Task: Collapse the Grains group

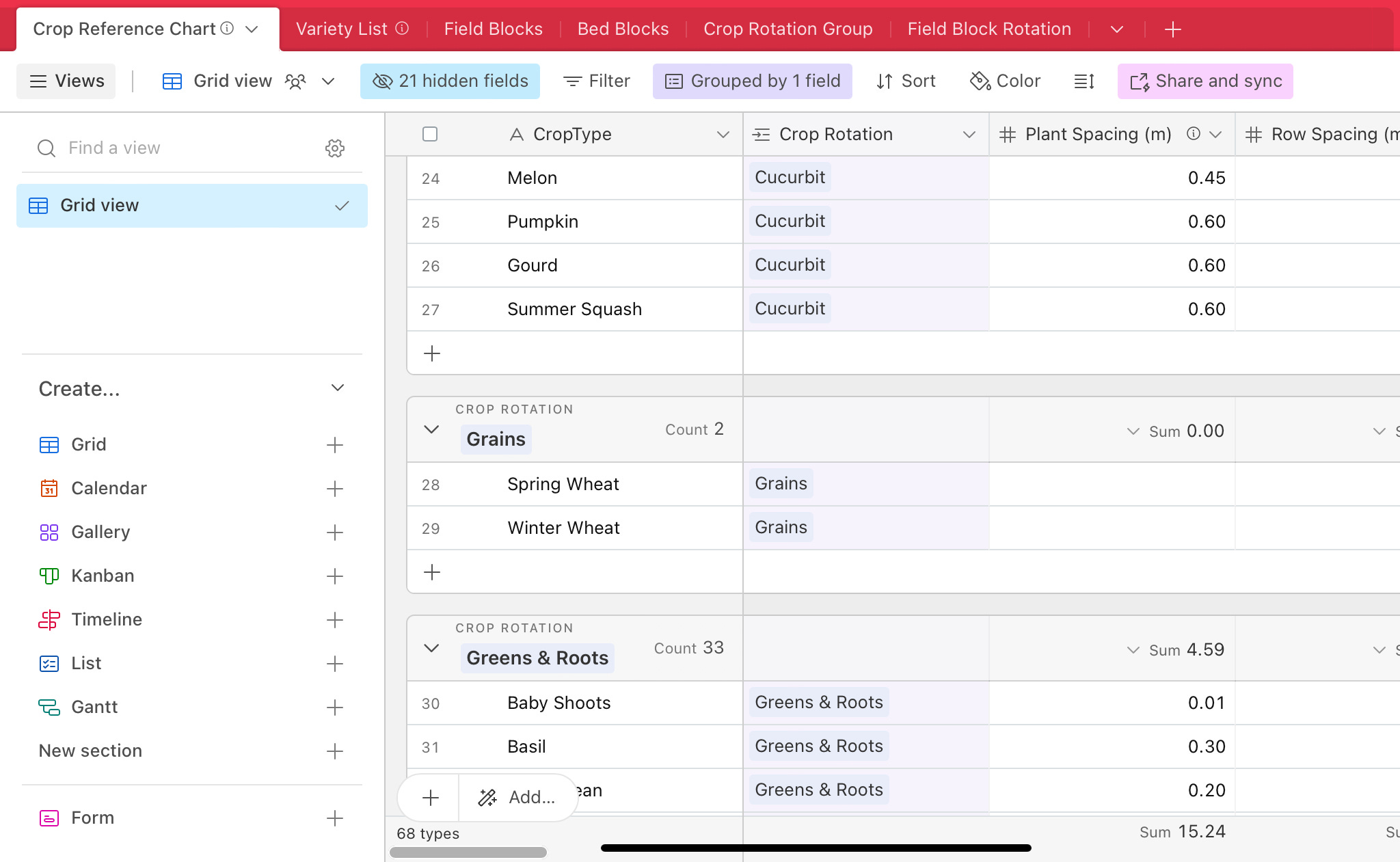Action: [431, 429]
